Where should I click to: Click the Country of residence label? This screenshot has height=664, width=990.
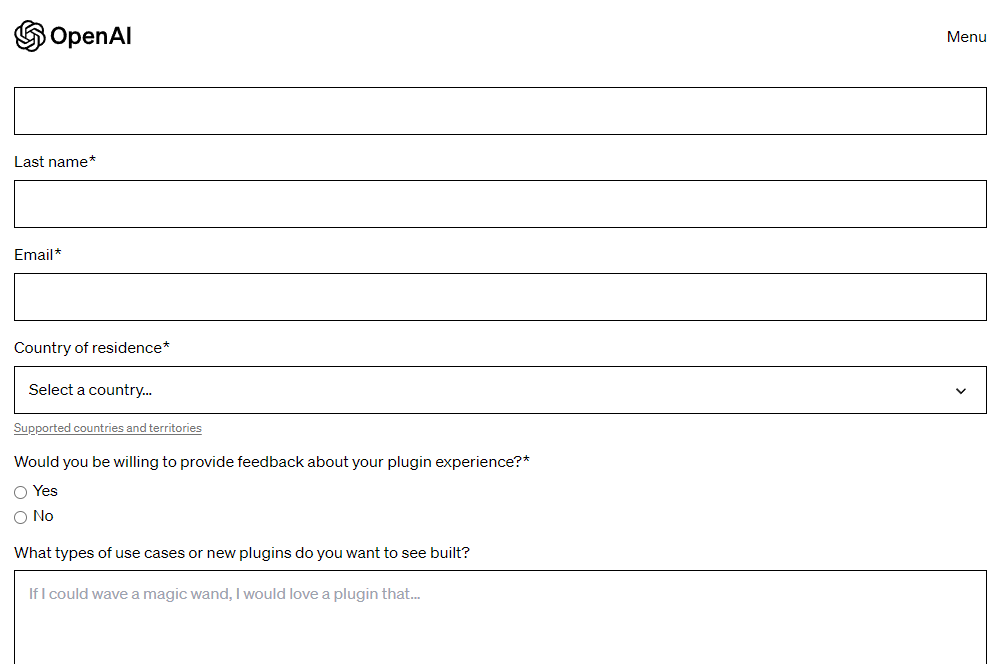tap(92, 348)
